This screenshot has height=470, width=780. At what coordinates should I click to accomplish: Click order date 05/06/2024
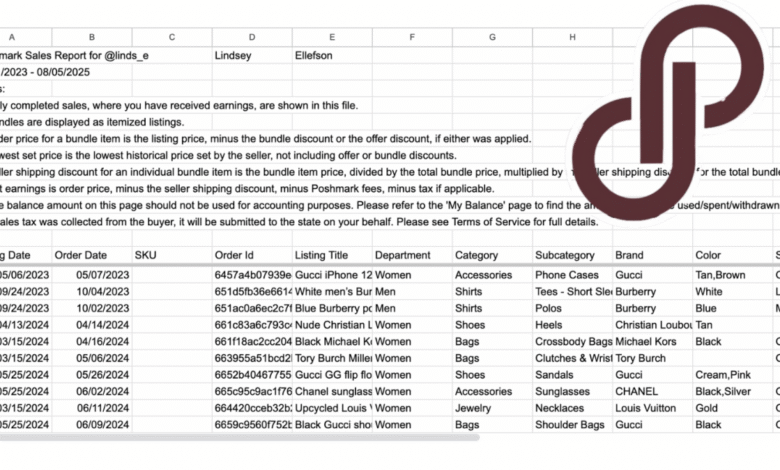coord(92,358)
